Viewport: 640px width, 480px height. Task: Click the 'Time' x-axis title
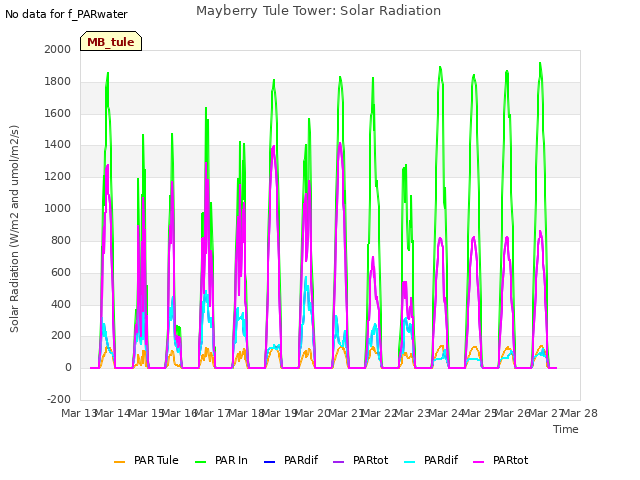pos(566,429)
